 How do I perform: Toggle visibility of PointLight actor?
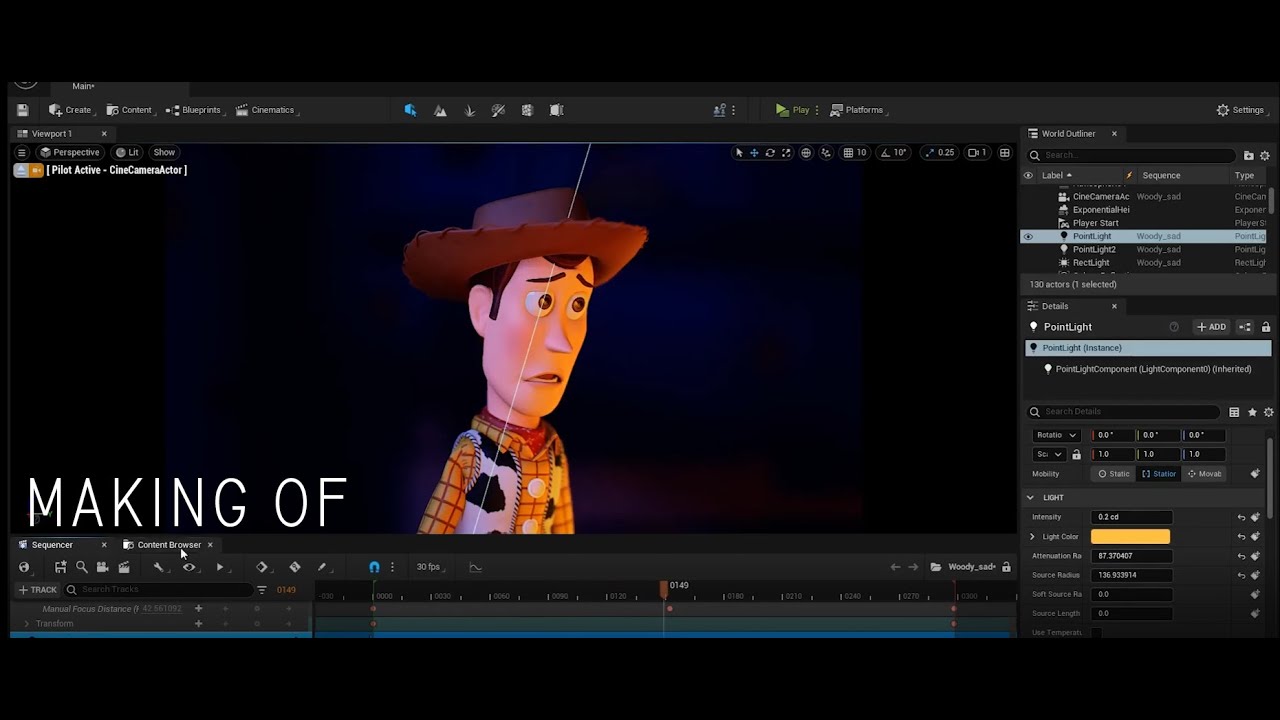click(x=1028, y=237)
